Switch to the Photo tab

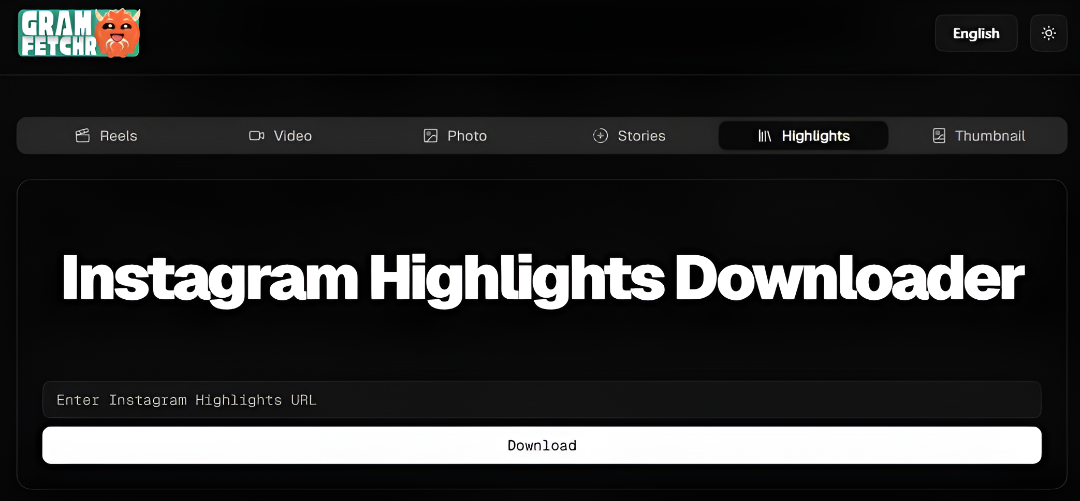pos(455,136)
